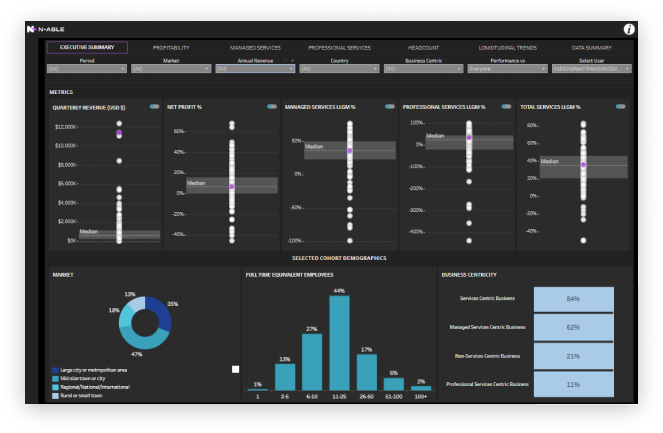Image resolution: width=663 pixels, height=433 pixels.
Task: Switch to the Managed Services tab
Action: click(255, 48)
